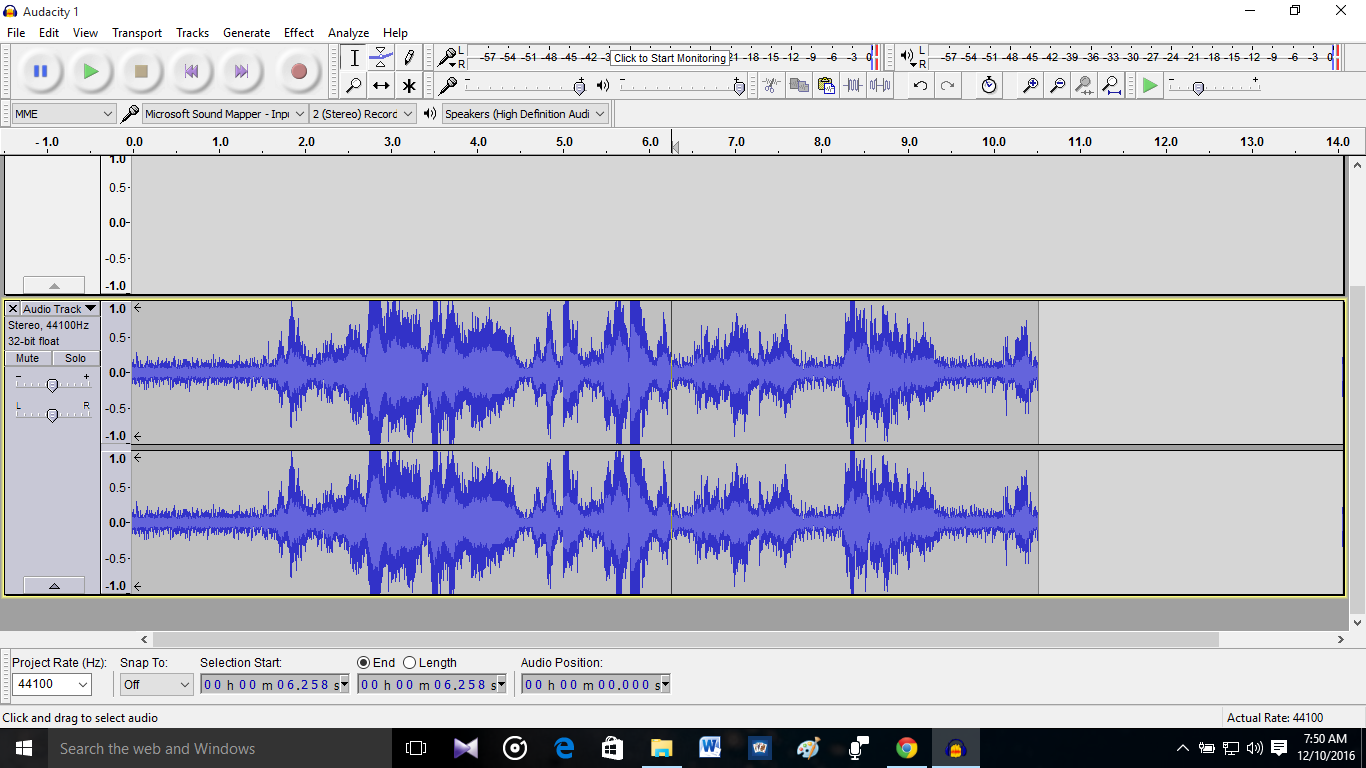Open the Edit menu
Image resolution: width=1366 pixels, height=768 pixels.
coord(49,33)
